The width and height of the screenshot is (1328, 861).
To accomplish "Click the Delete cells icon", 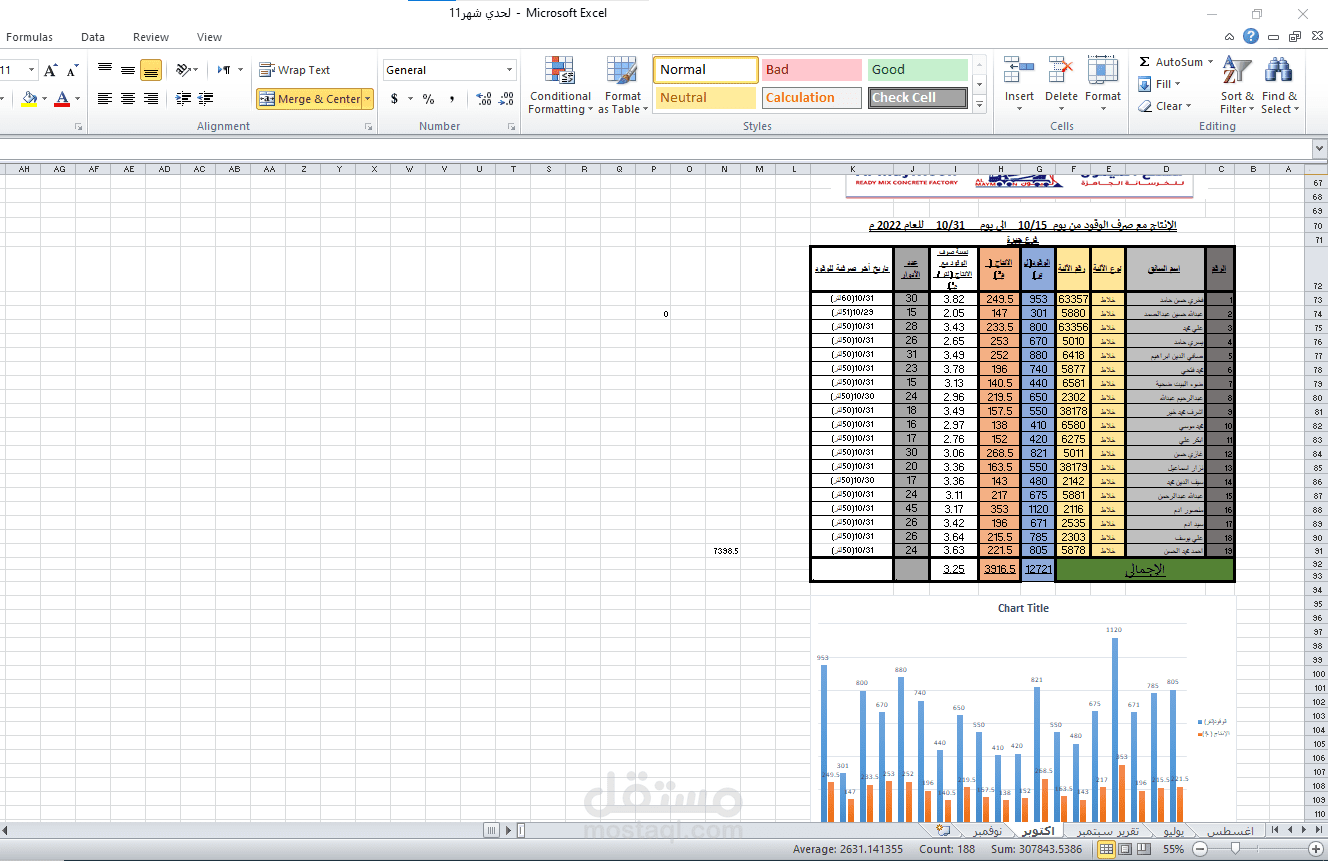I will [1061, 70].
